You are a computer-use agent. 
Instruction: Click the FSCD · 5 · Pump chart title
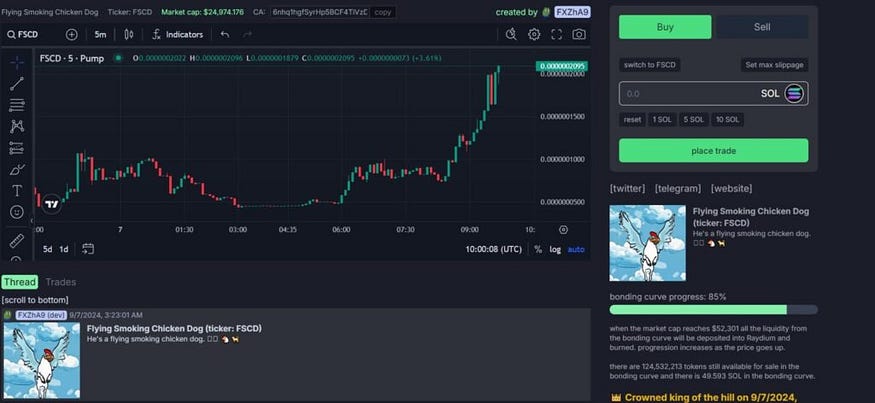[72, 58]
